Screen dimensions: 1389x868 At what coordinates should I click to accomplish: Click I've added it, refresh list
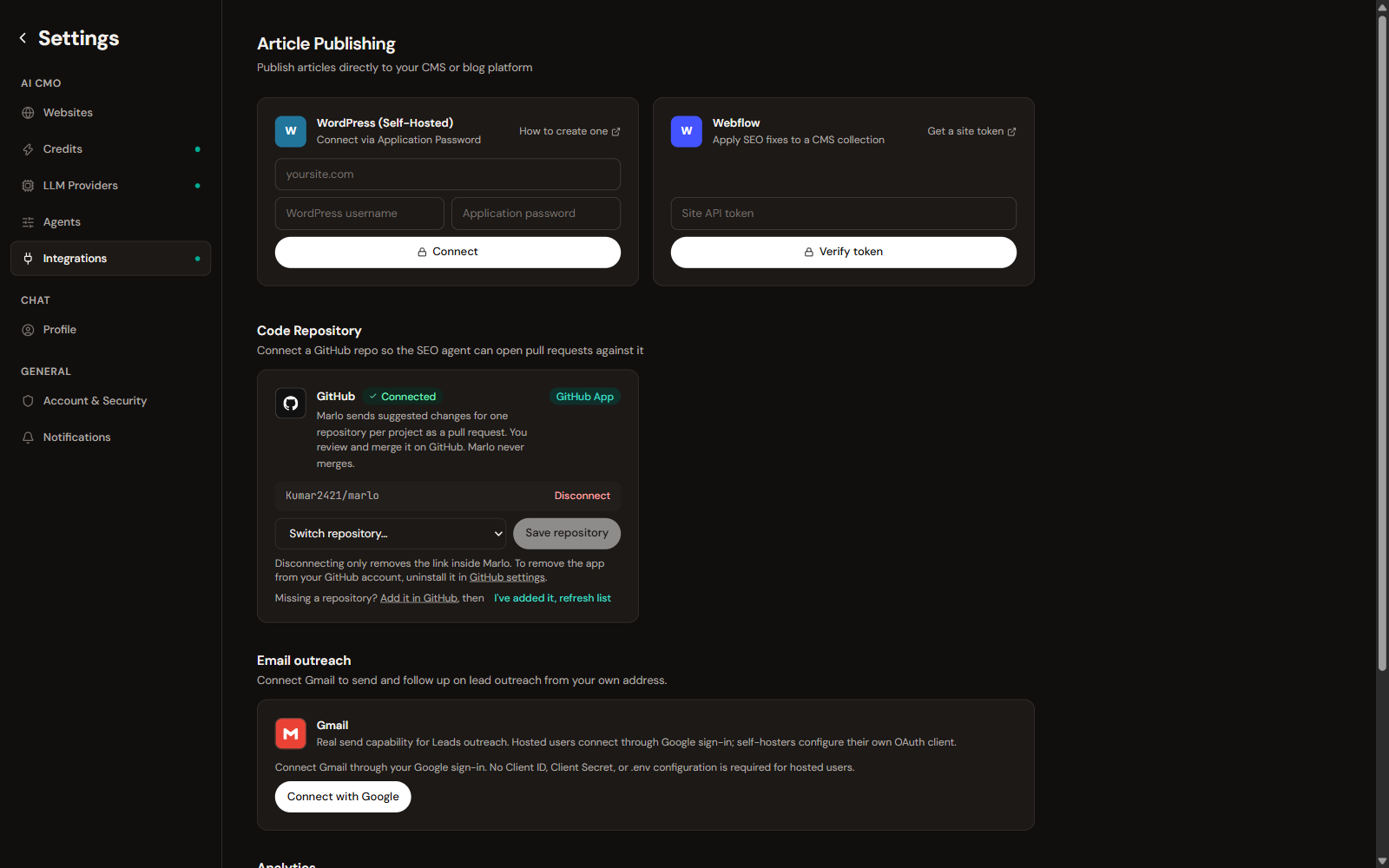[552, 598]
